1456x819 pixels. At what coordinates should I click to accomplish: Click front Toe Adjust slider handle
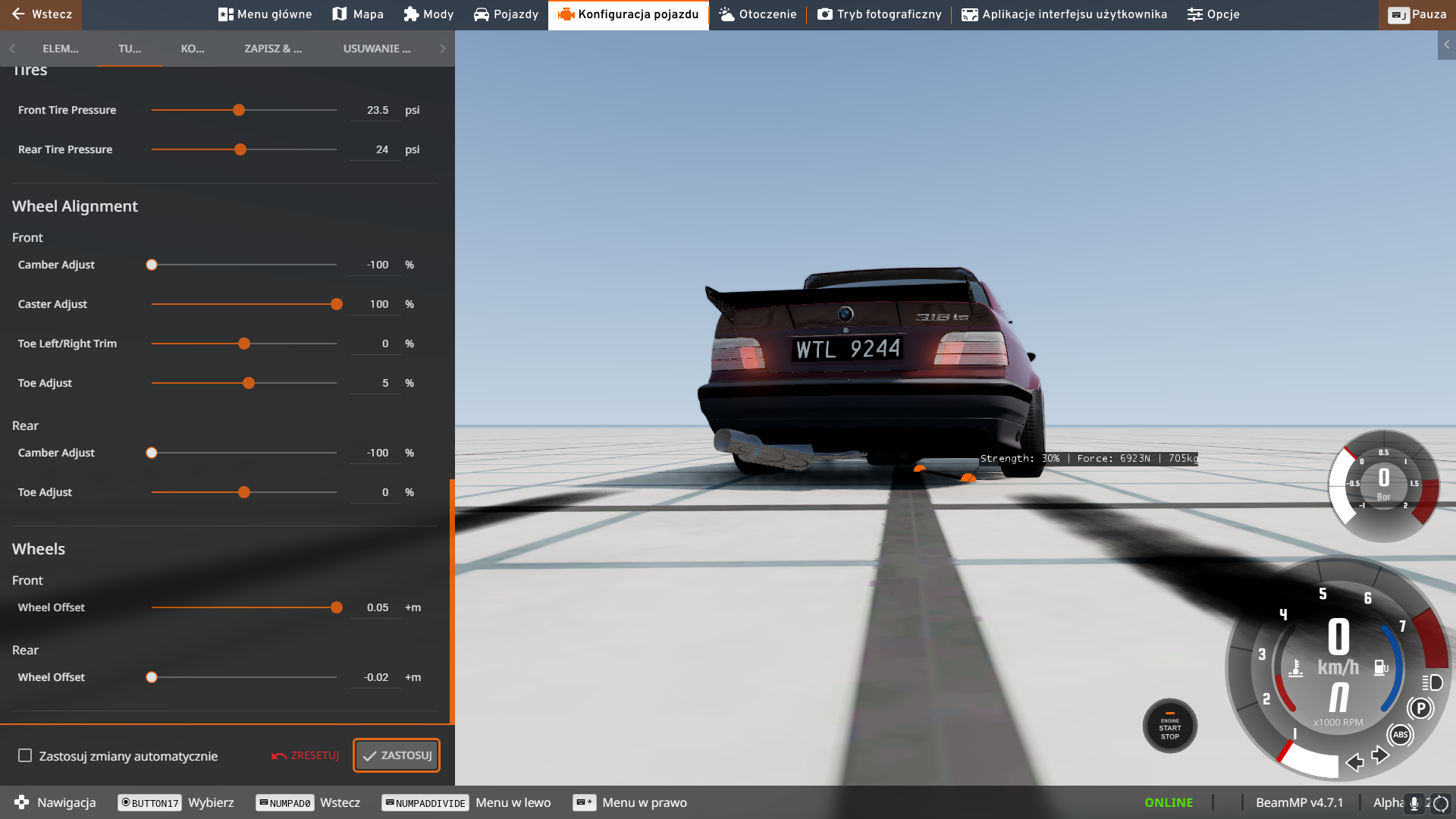point(249,383)
